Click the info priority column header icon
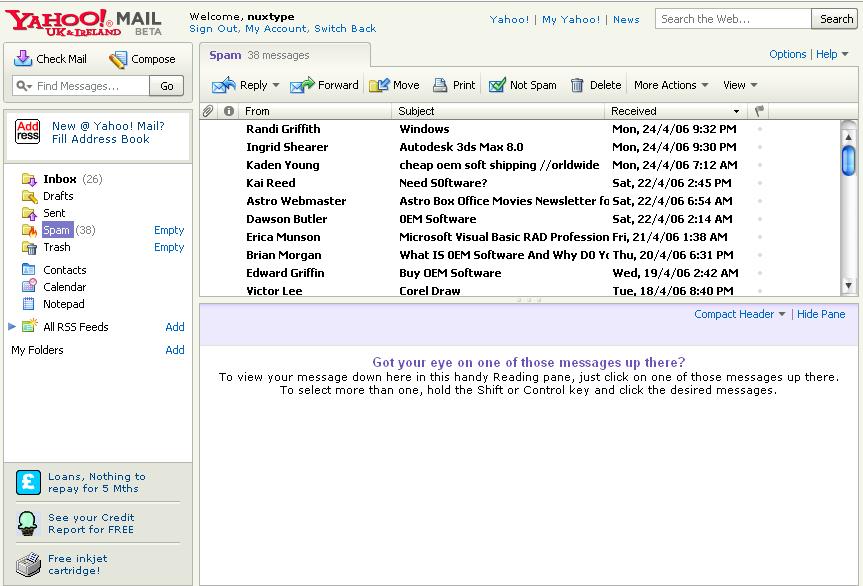This screenshot has width=863, height=586. pyautogui.click(x=229, y=111)
